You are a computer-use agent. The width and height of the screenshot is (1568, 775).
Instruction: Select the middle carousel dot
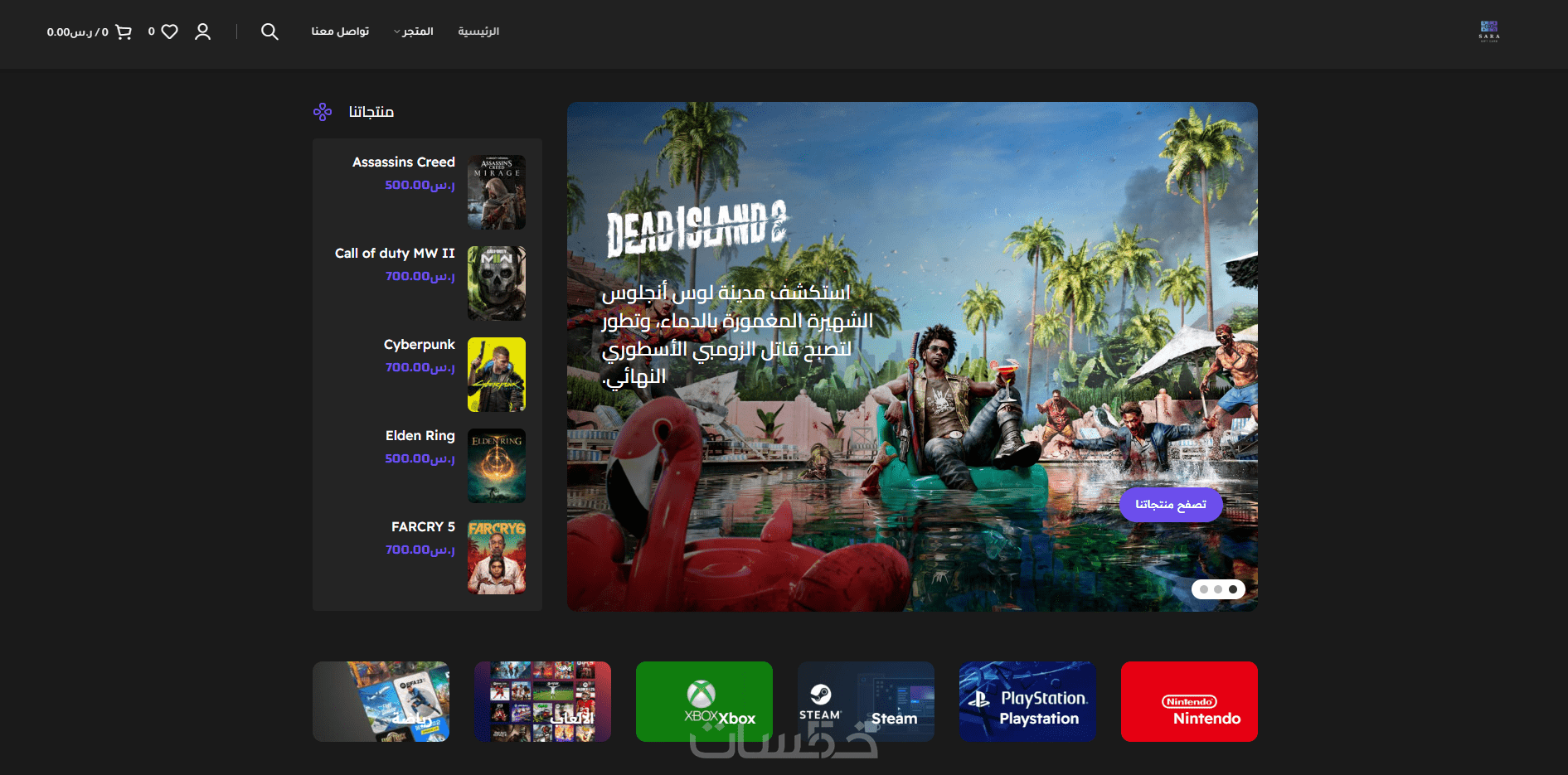click(1218, 589)
